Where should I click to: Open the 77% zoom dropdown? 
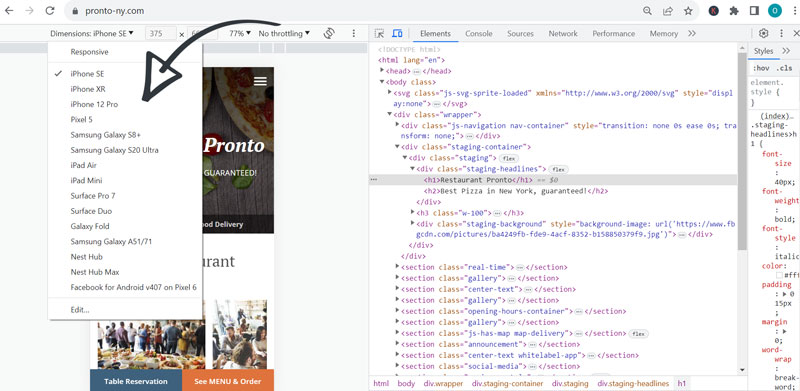pyautogui.click(x=240, y=33)
